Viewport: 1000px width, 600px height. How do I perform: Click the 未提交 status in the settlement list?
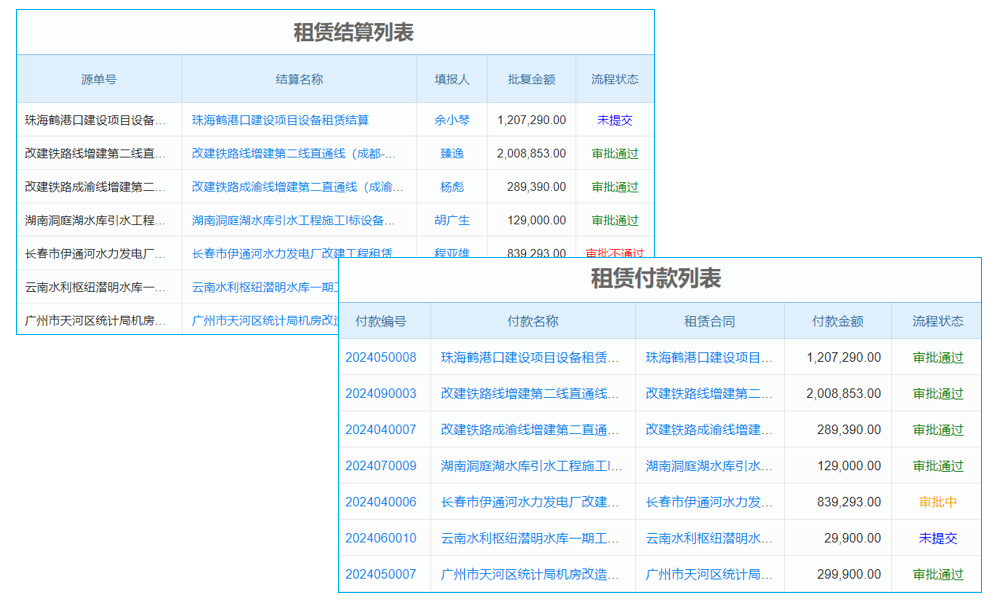pyautogui.click(x=613, y=121)
